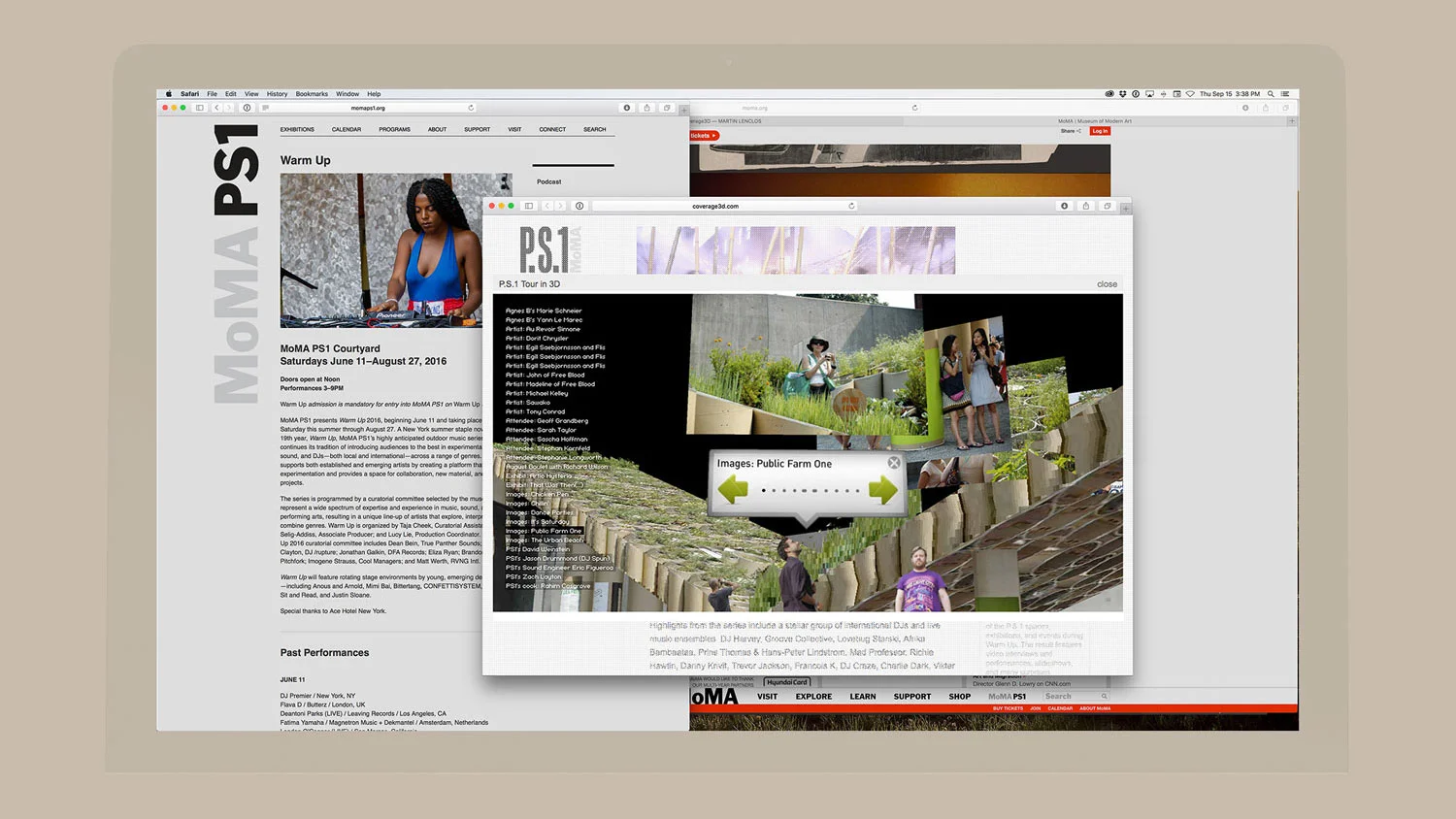Click the Spotlight search icon in menu bar

[x=1271, y=94]
